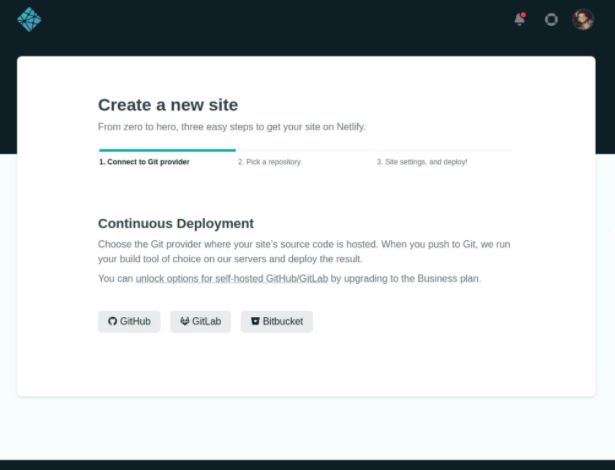
Task: Click the text From zero to hero subtitle
Action: (232, 127)
